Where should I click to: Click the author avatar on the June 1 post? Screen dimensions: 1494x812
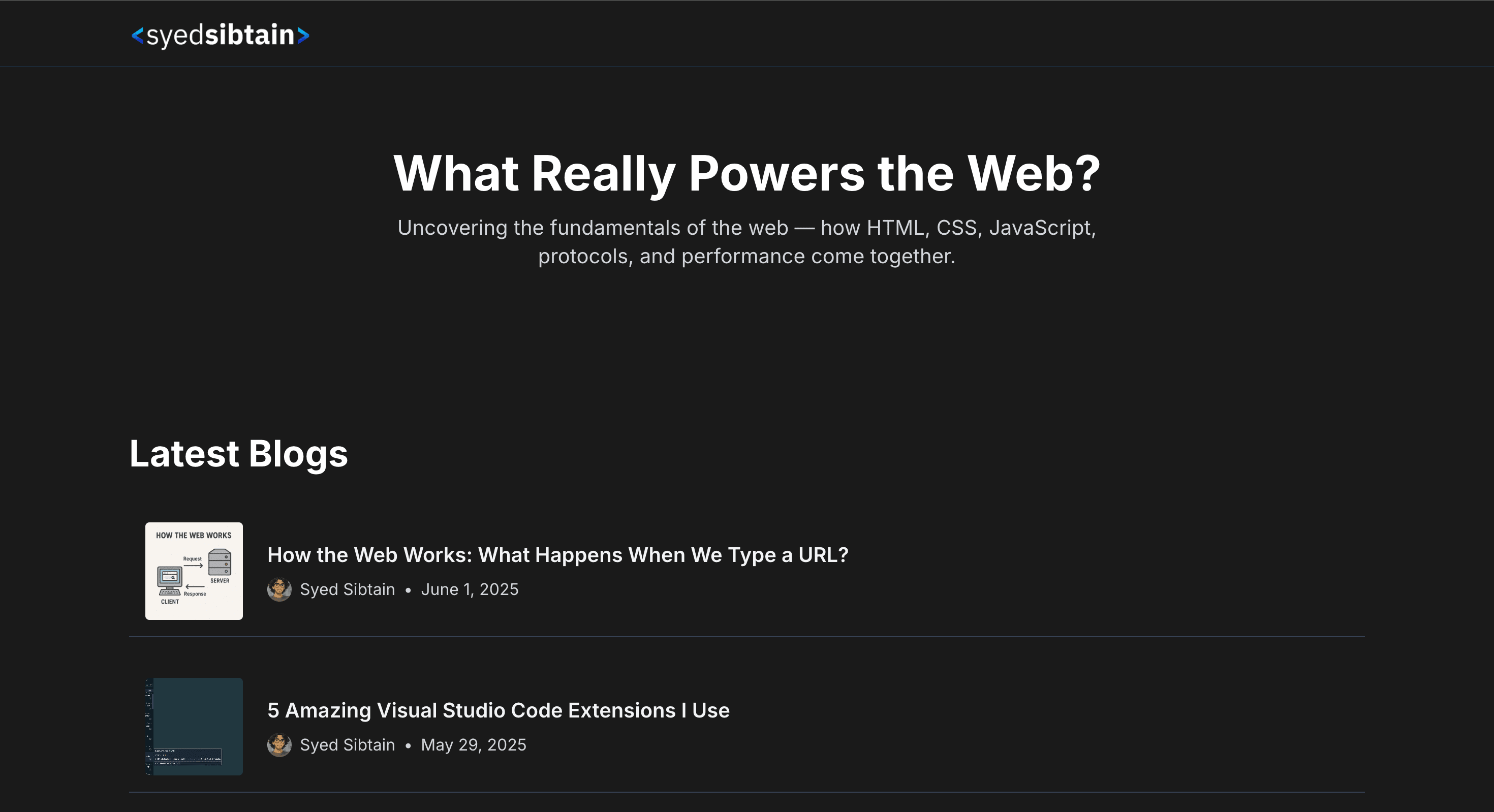click(279, 589)
